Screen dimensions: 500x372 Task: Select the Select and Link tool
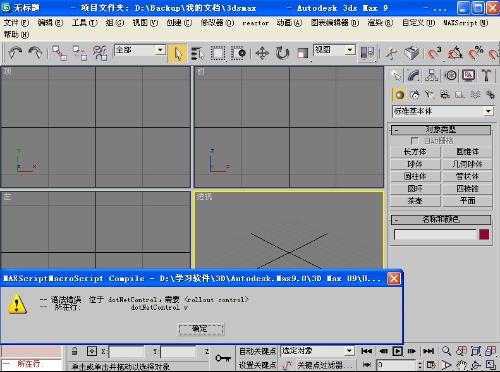[x=60, y=53]
